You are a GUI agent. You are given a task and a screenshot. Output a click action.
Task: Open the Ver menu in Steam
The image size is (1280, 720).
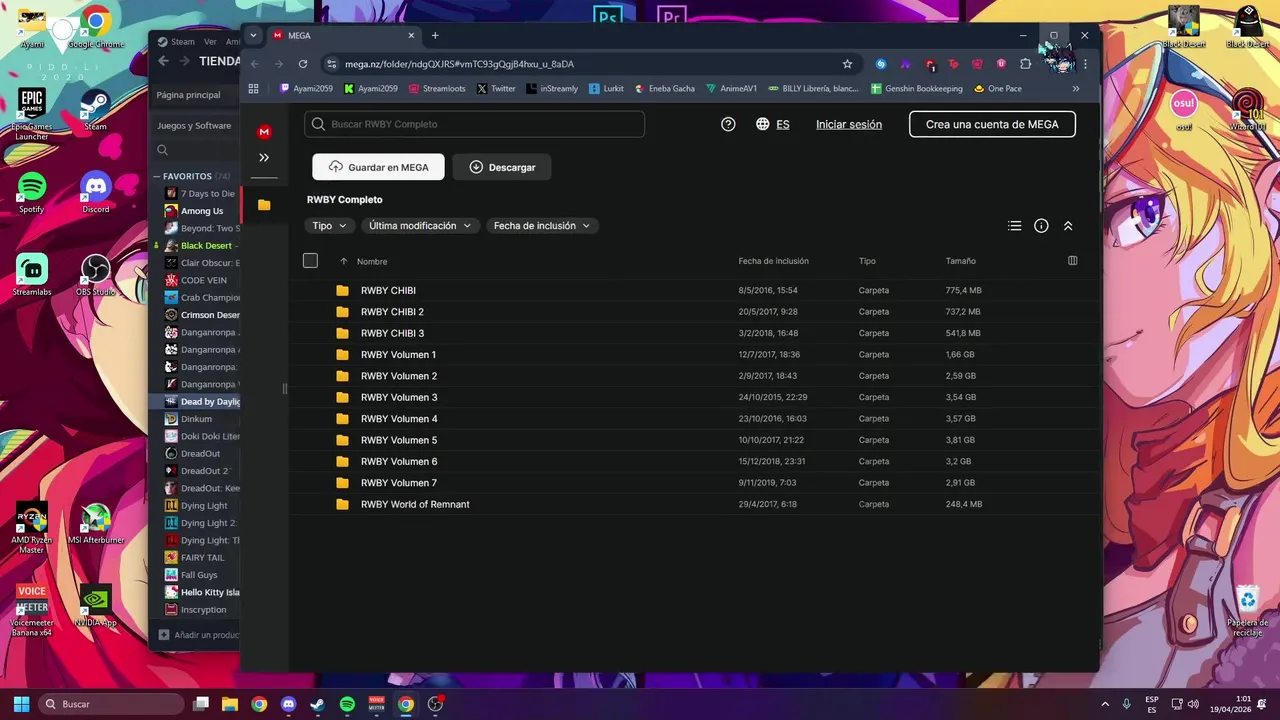[210, 42]
